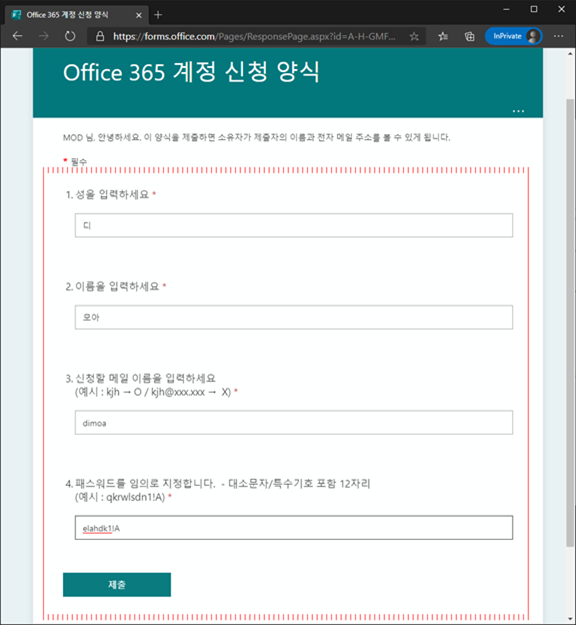Click the form title Office 365 계정 신청 양식

[x=191, y=72]
